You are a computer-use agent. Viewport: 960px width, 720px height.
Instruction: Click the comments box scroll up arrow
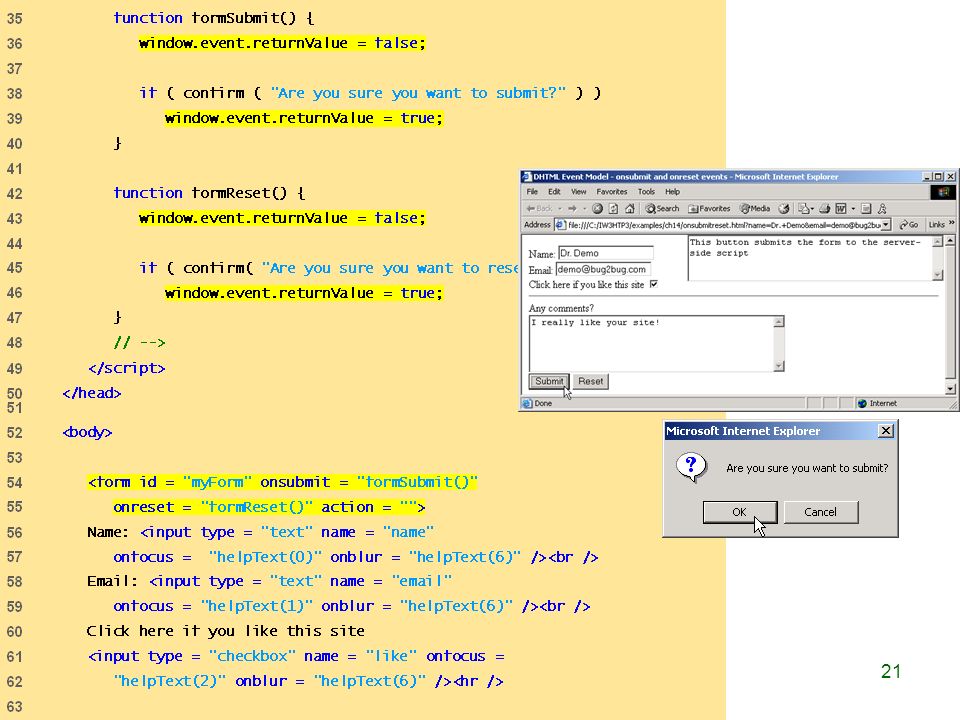pos(779,322)
